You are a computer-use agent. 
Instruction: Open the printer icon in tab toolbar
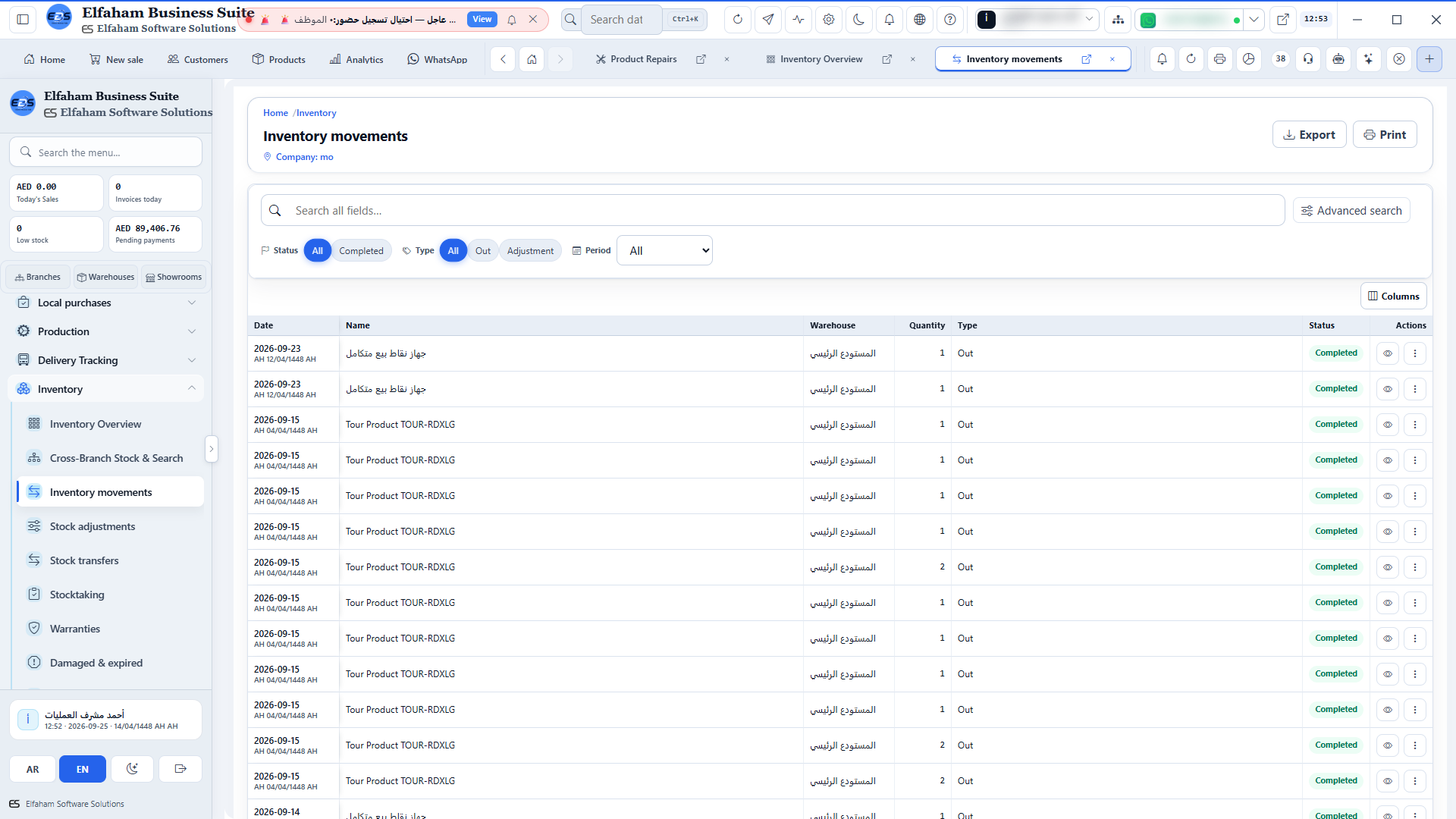[1219, 59]
